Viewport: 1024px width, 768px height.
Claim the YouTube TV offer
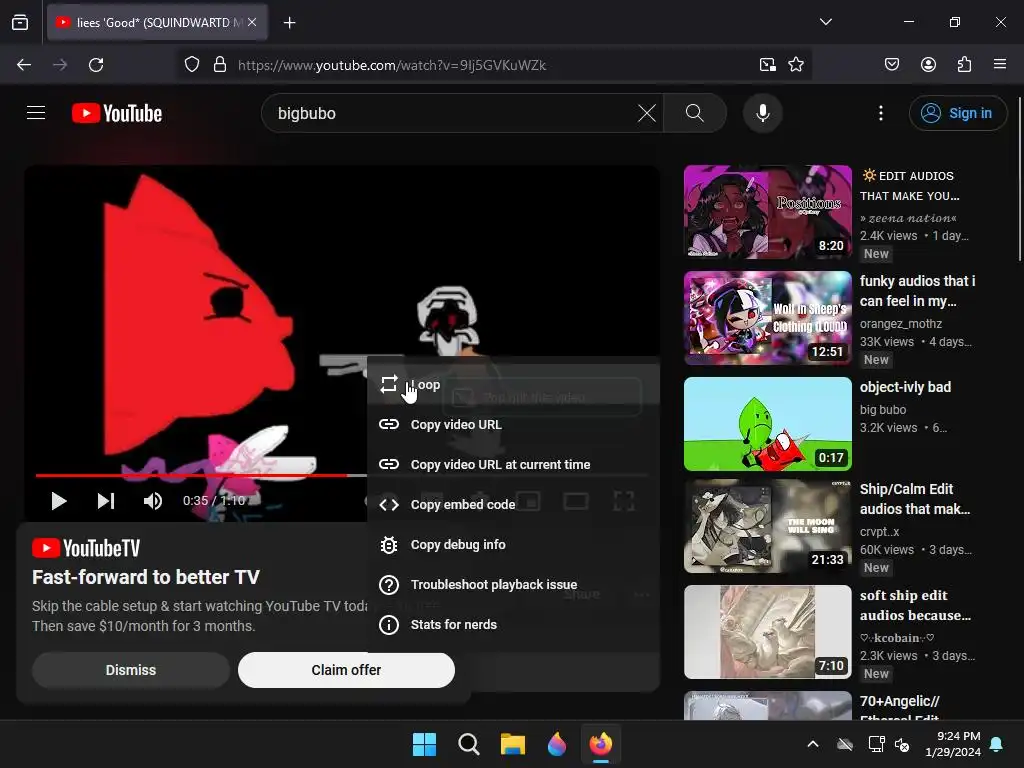click(x=346, y=670)
